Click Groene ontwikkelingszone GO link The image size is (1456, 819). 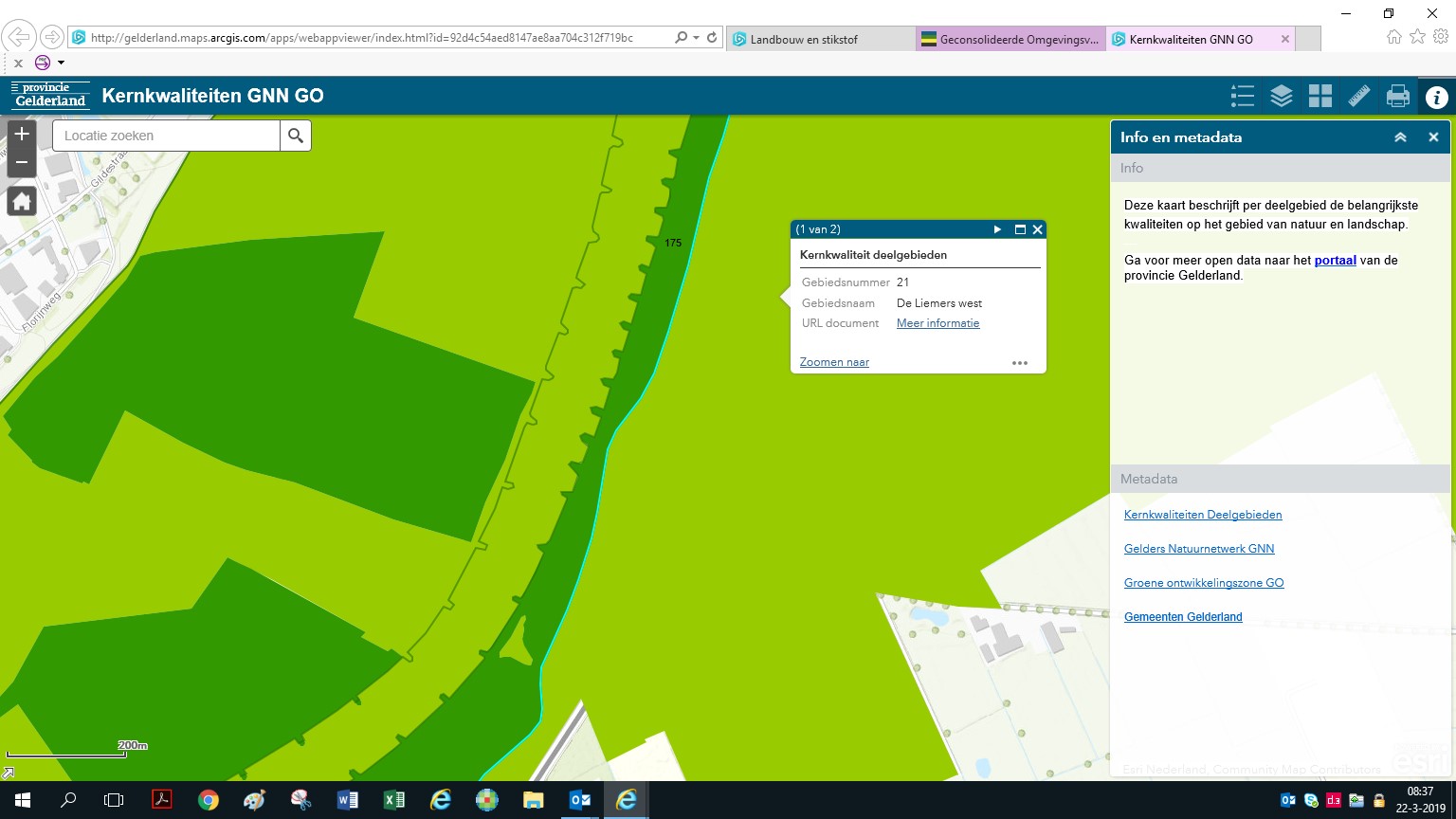point(1203,583)
